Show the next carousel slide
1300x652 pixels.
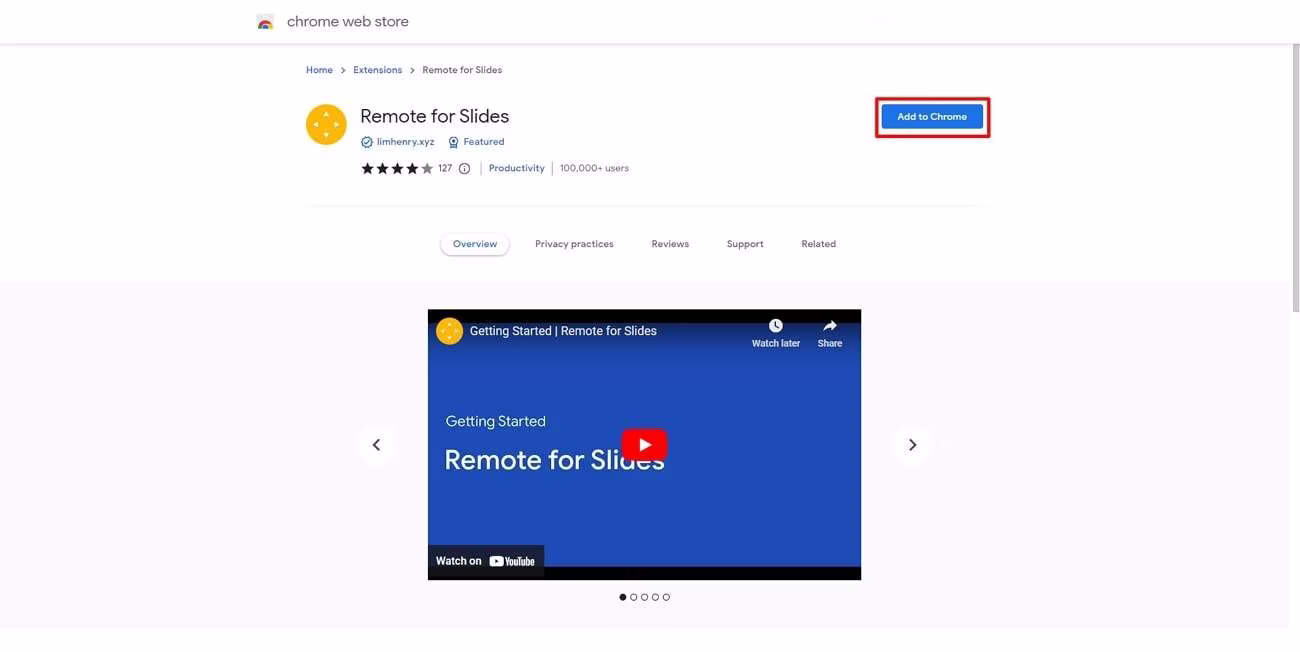coord(912,445)
